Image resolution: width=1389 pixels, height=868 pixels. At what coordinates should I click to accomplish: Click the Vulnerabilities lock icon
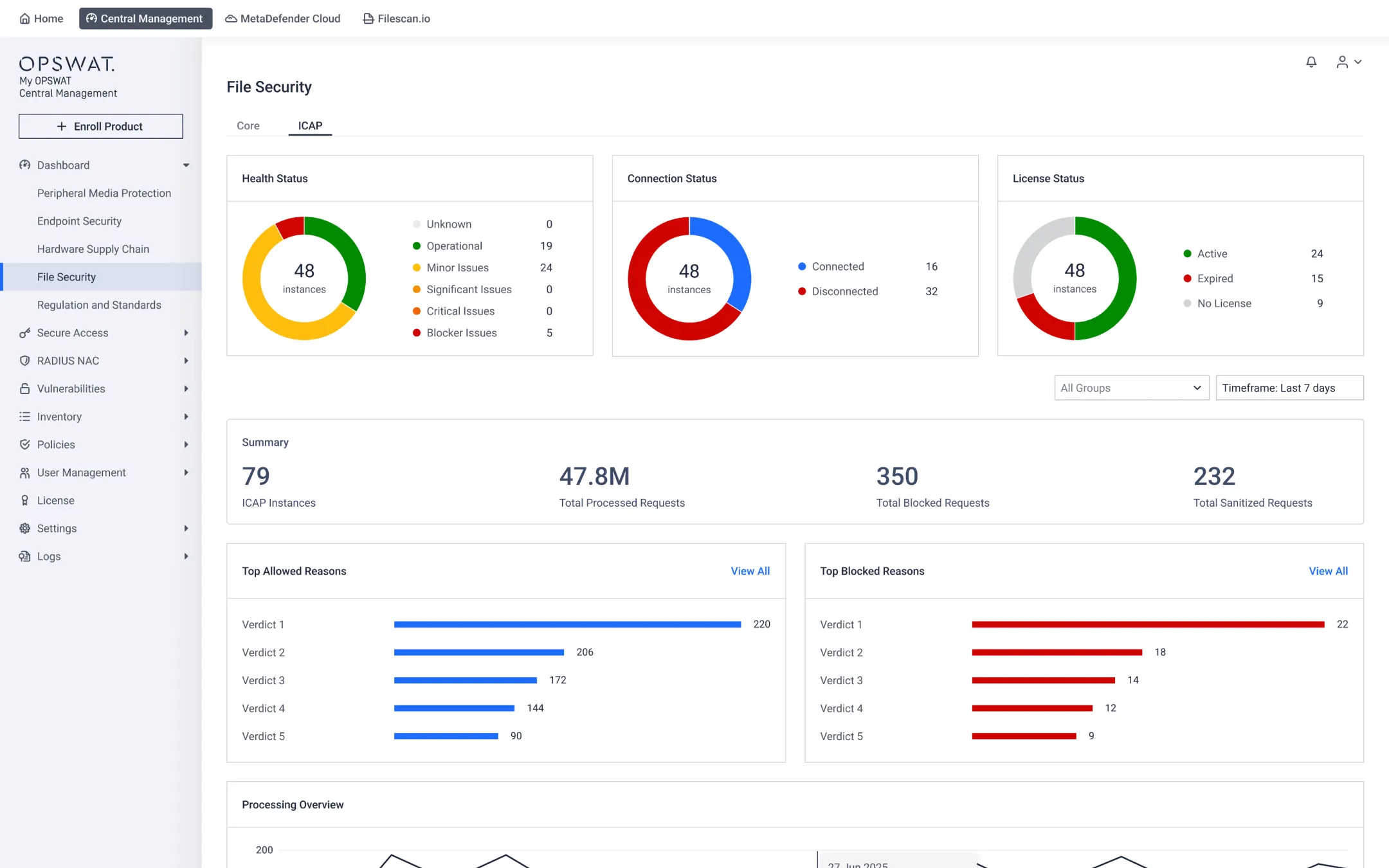[x=24, y=388]
